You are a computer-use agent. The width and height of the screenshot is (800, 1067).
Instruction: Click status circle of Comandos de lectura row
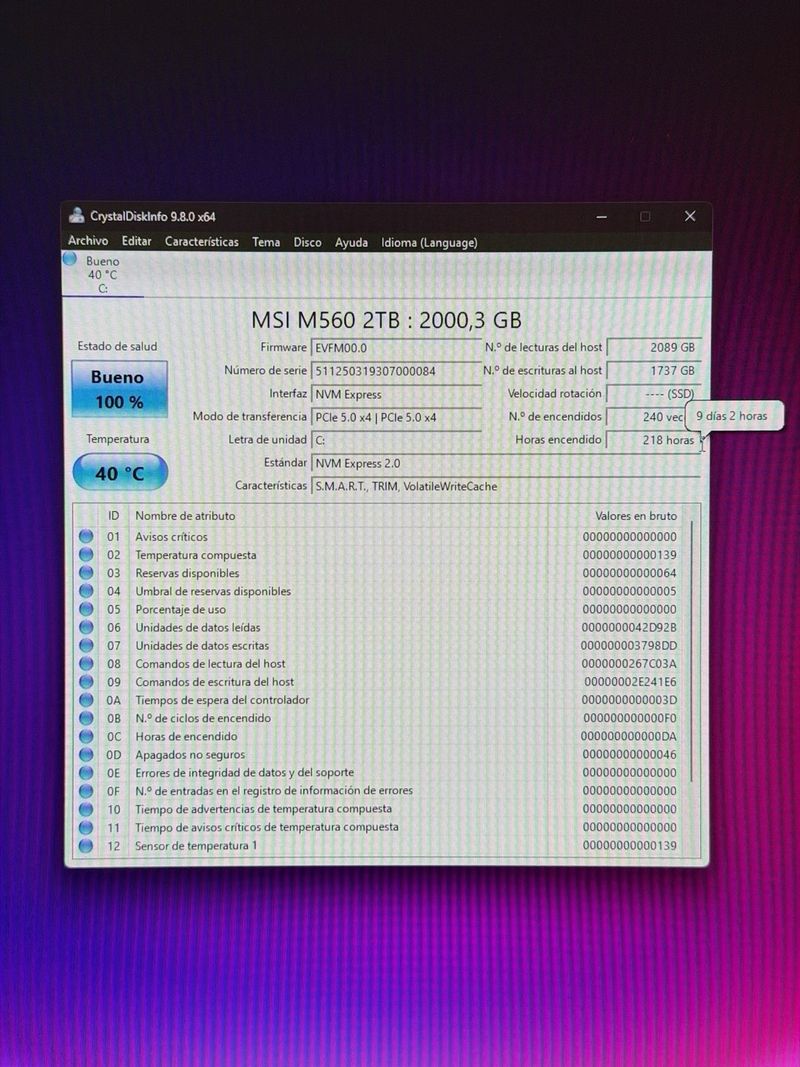[x=86, y=663]
